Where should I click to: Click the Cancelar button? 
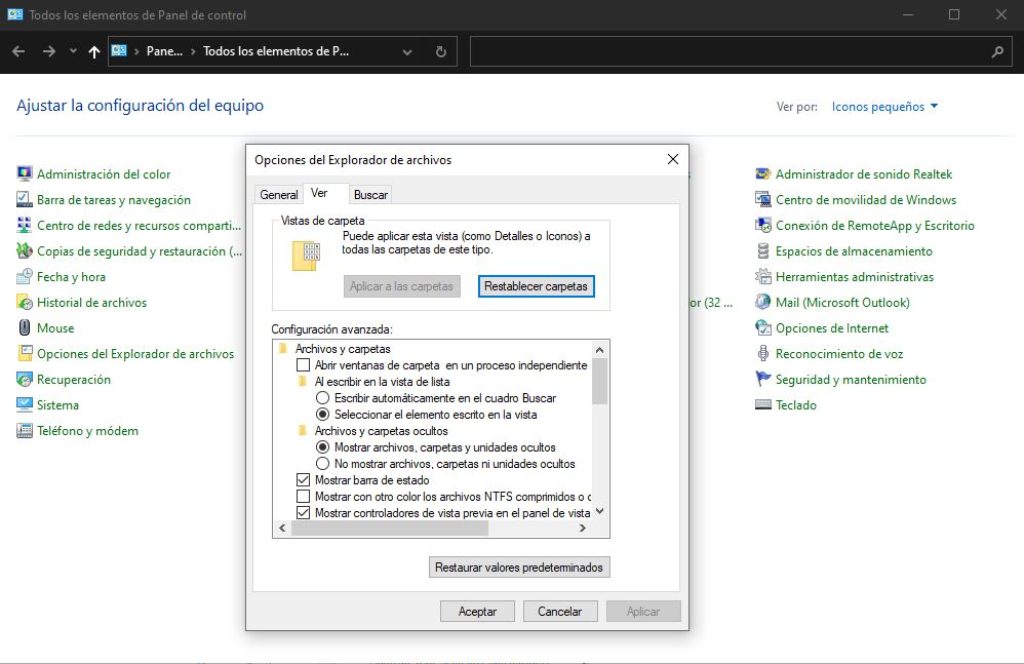click(x=560, y=611)
